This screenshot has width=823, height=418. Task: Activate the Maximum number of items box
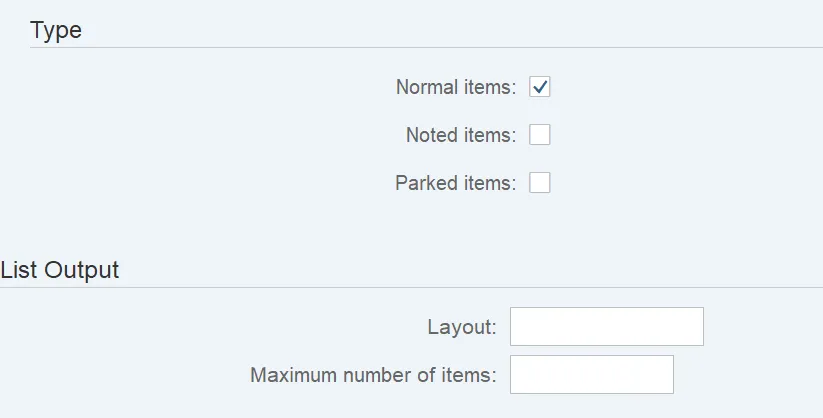click(x=592, y=375)
